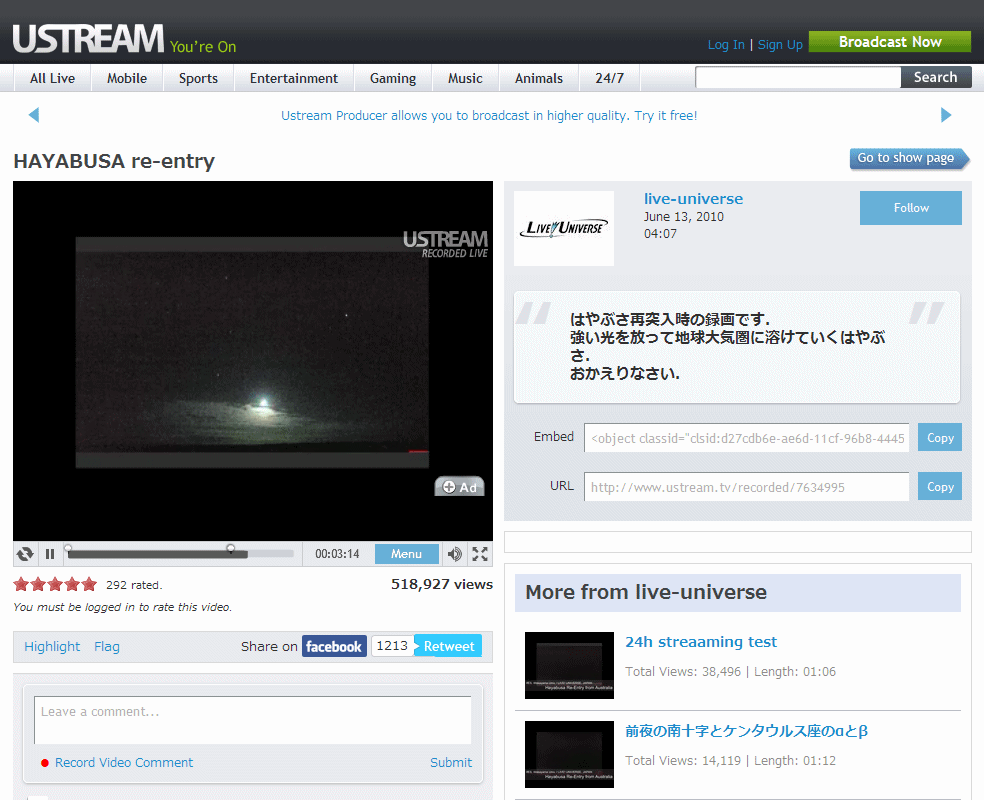The width and height of the screenshot is (984, 800).
Task: Open the Mobile category tab
Action: click(127, 78)
